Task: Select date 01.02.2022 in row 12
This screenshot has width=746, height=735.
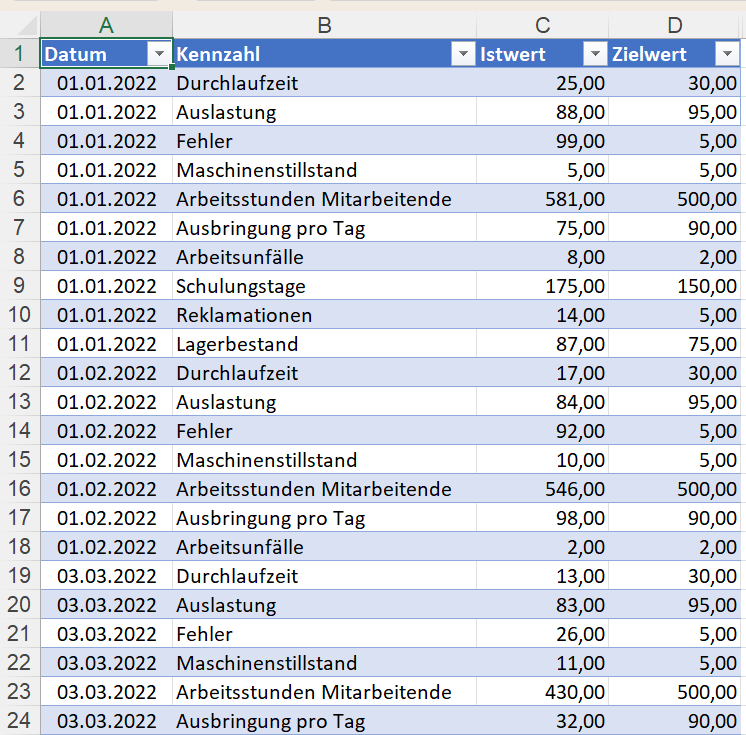Action: (106, 373)
